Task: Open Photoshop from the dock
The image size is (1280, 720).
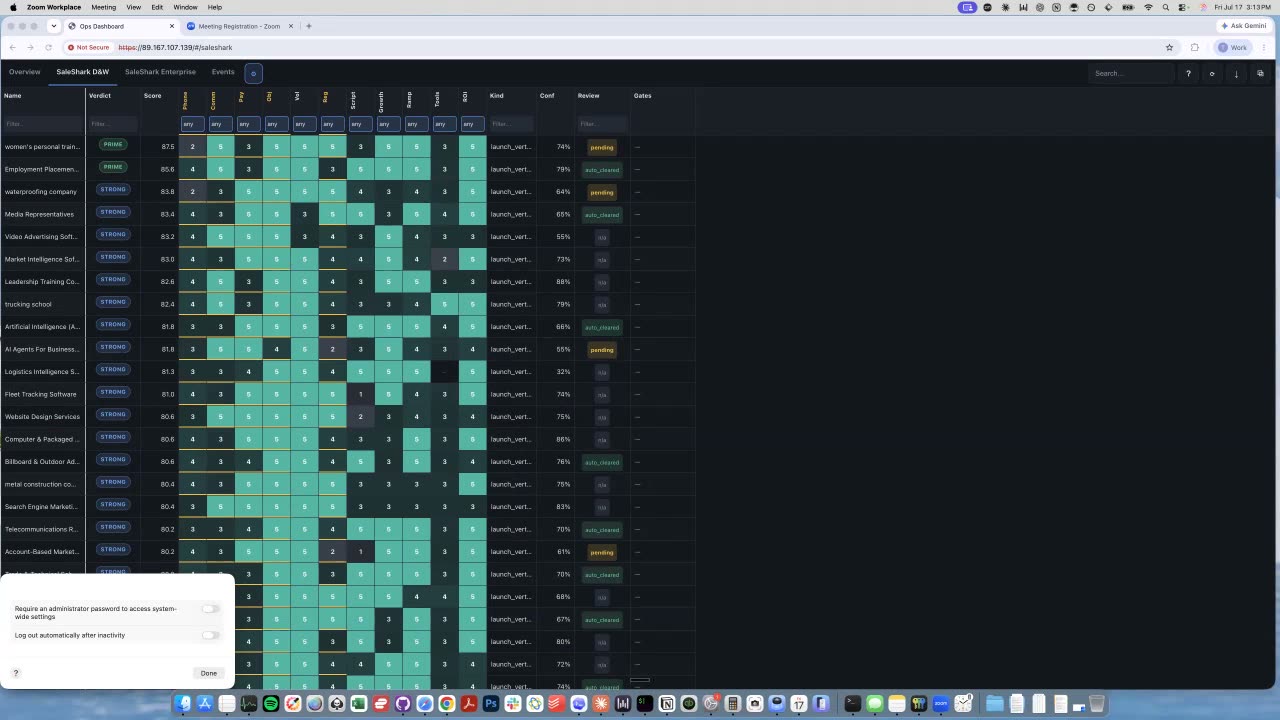Action: [x=491, y=704]
